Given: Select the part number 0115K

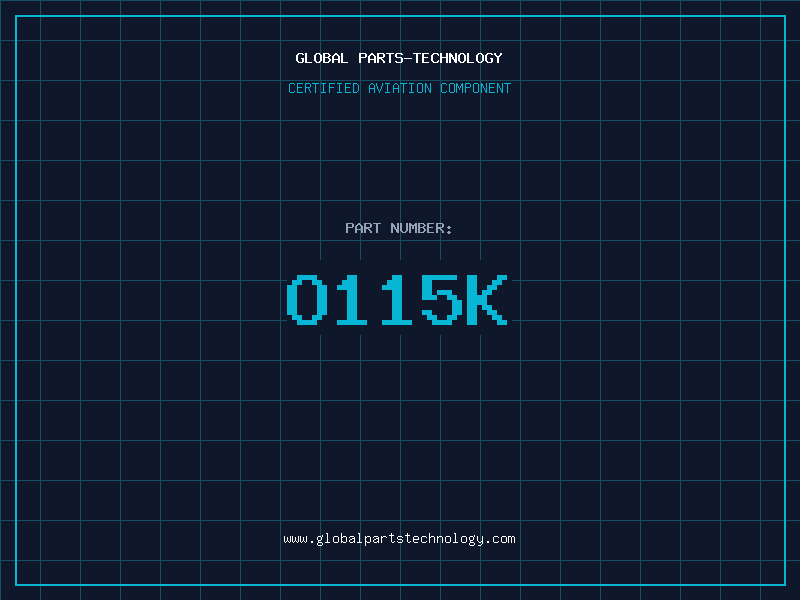Looking at the screenshot, I should coord(397,299).
